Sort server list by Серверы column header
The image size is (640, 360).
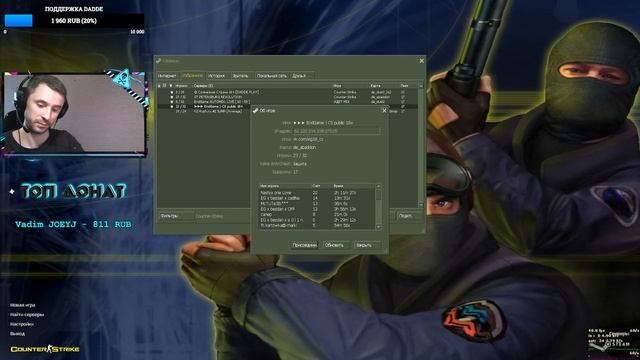(261, 86)
